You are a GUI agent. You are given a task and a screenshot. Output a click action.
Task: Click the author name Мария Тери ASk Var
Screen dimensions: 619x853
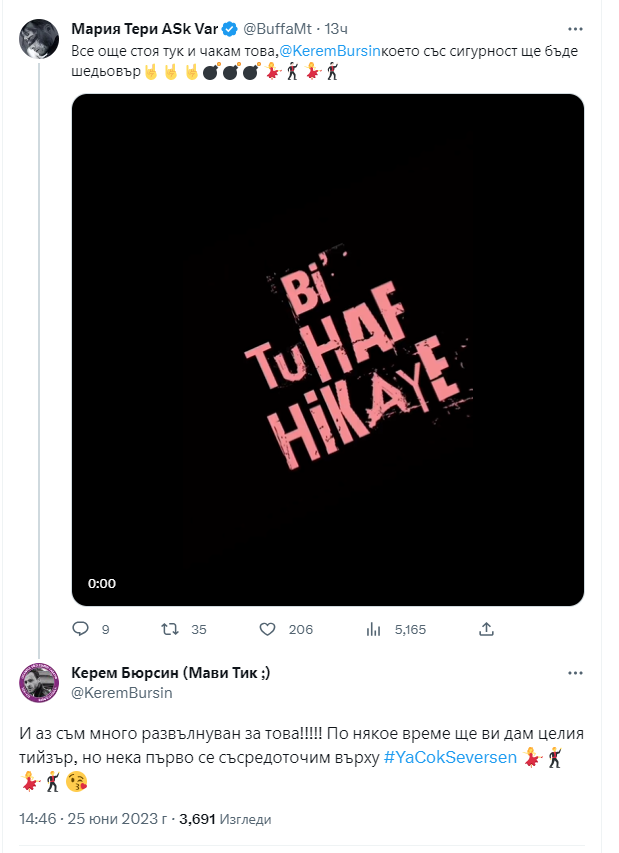click(144, 28)
